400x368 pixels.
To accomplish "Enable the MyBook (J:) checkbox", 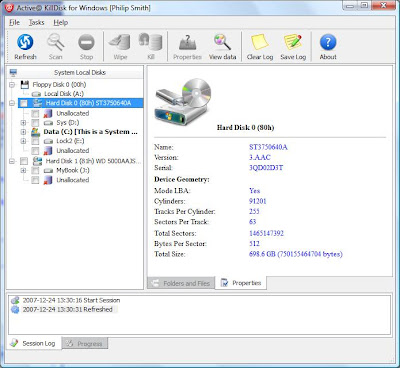I will 35,170.
